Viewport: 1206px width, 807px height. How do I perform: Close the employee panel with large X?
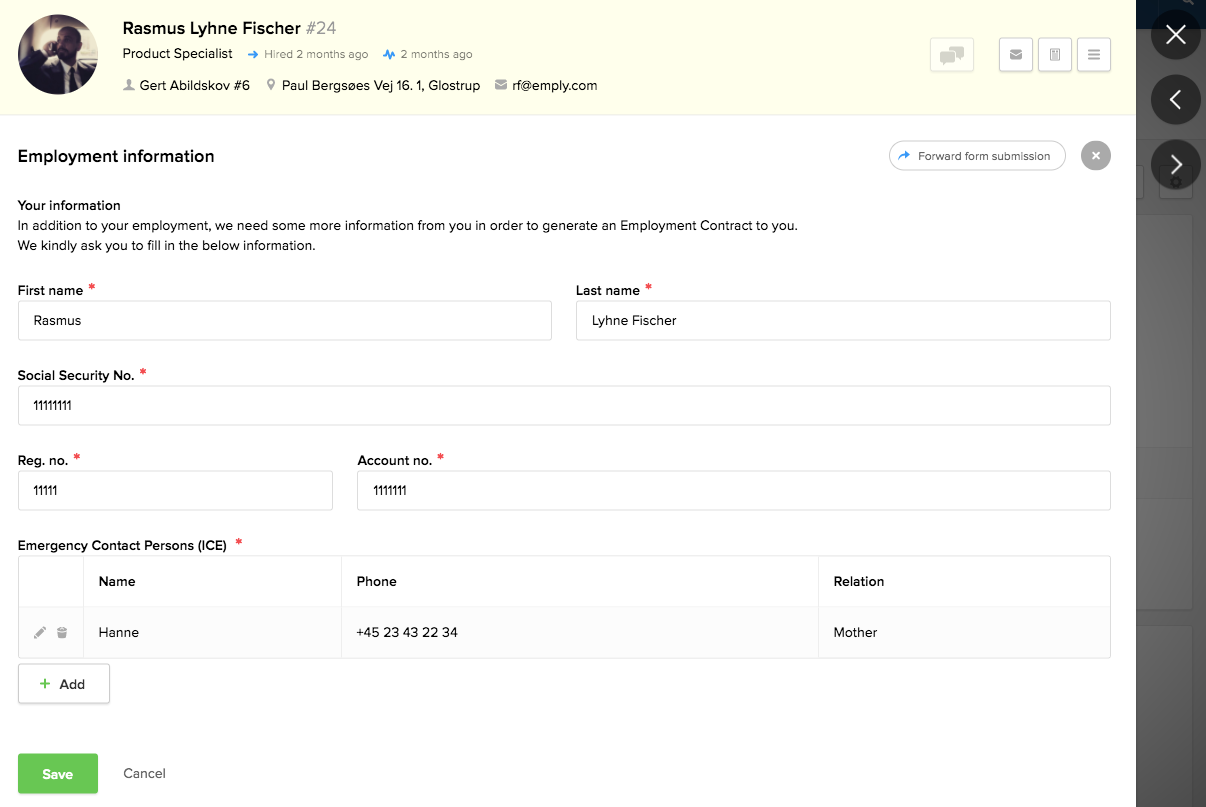pos(1175,35)
